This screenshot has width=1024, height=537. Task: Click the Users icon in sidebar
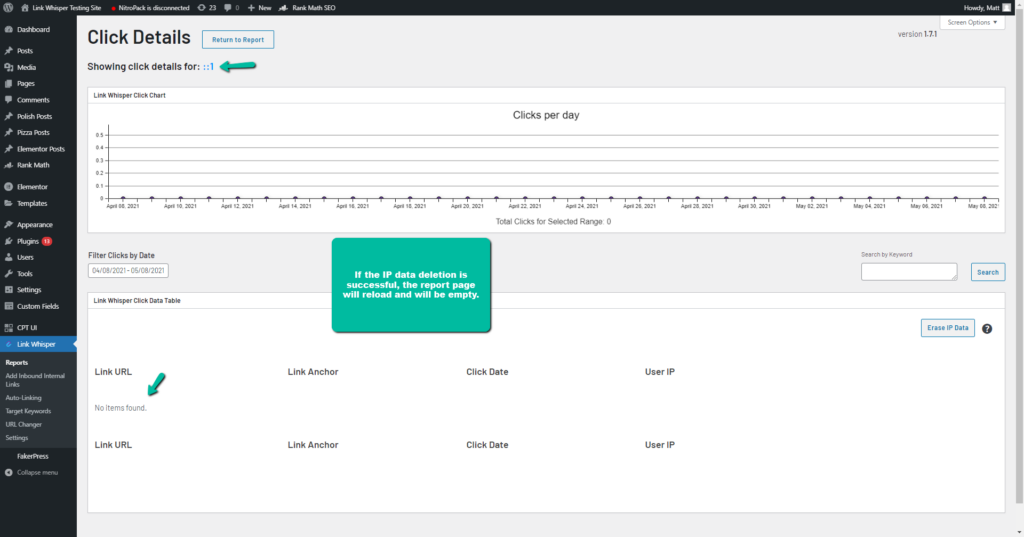pyautogui.click(x=8, y=257)
